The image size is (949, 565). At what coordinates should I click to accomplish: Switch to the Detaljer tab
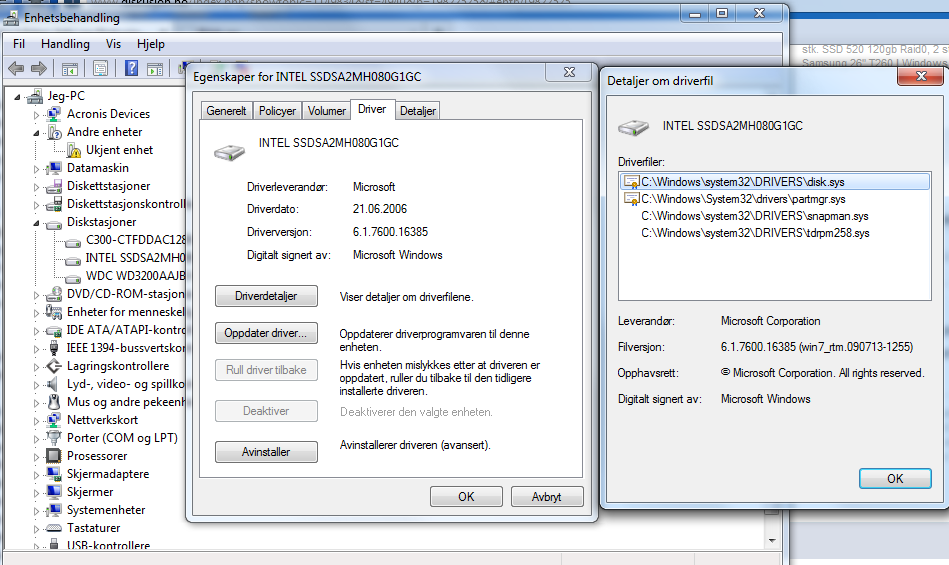pos(418,111)
